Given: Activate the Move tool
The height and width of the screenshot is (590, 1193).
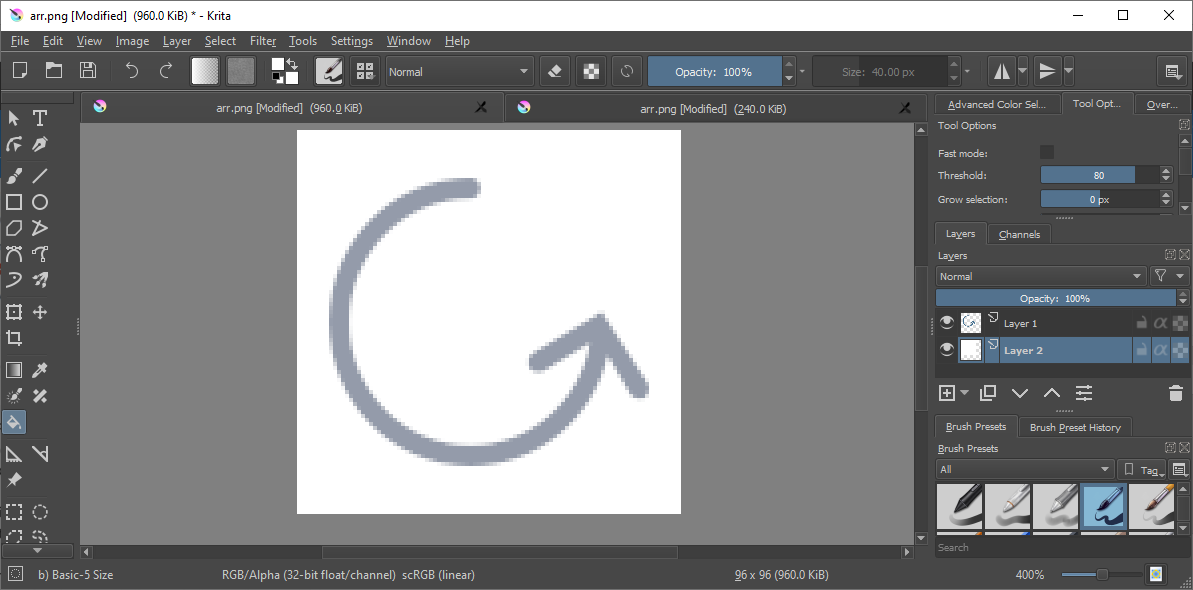Looking at the screenshot, I should 40,312.
